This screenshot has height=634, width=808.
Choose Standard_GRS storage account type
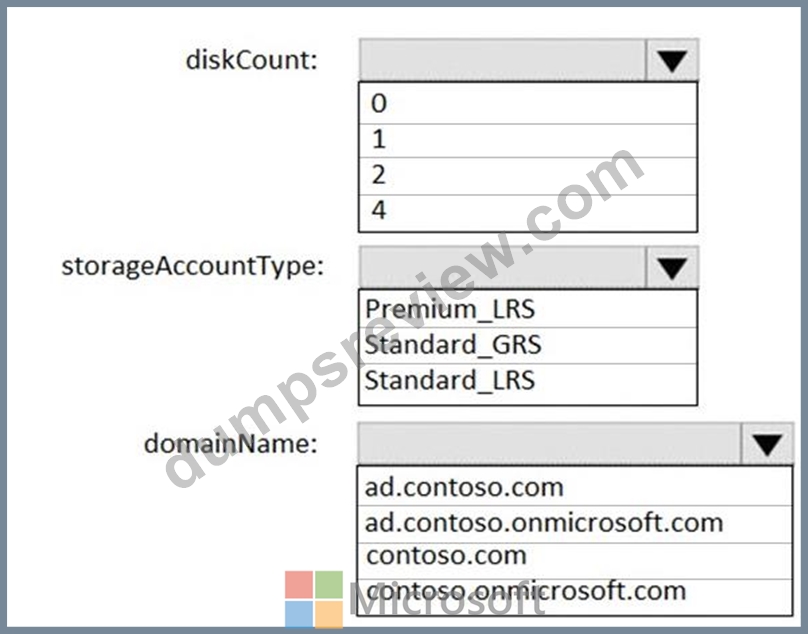coord(528,345)
